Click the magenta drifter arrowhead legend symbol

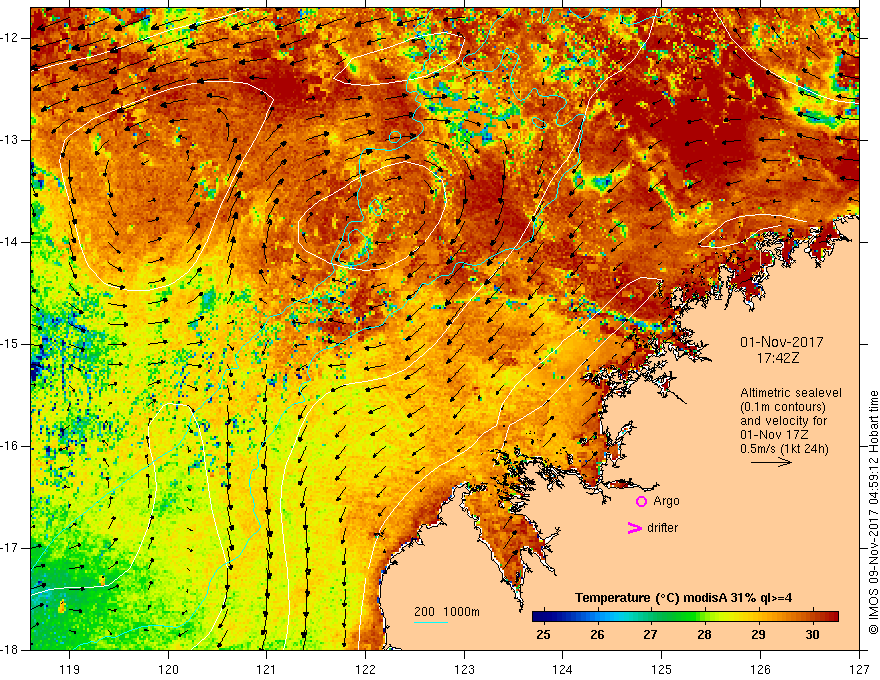pyautogui.click(x=634, y=528)
